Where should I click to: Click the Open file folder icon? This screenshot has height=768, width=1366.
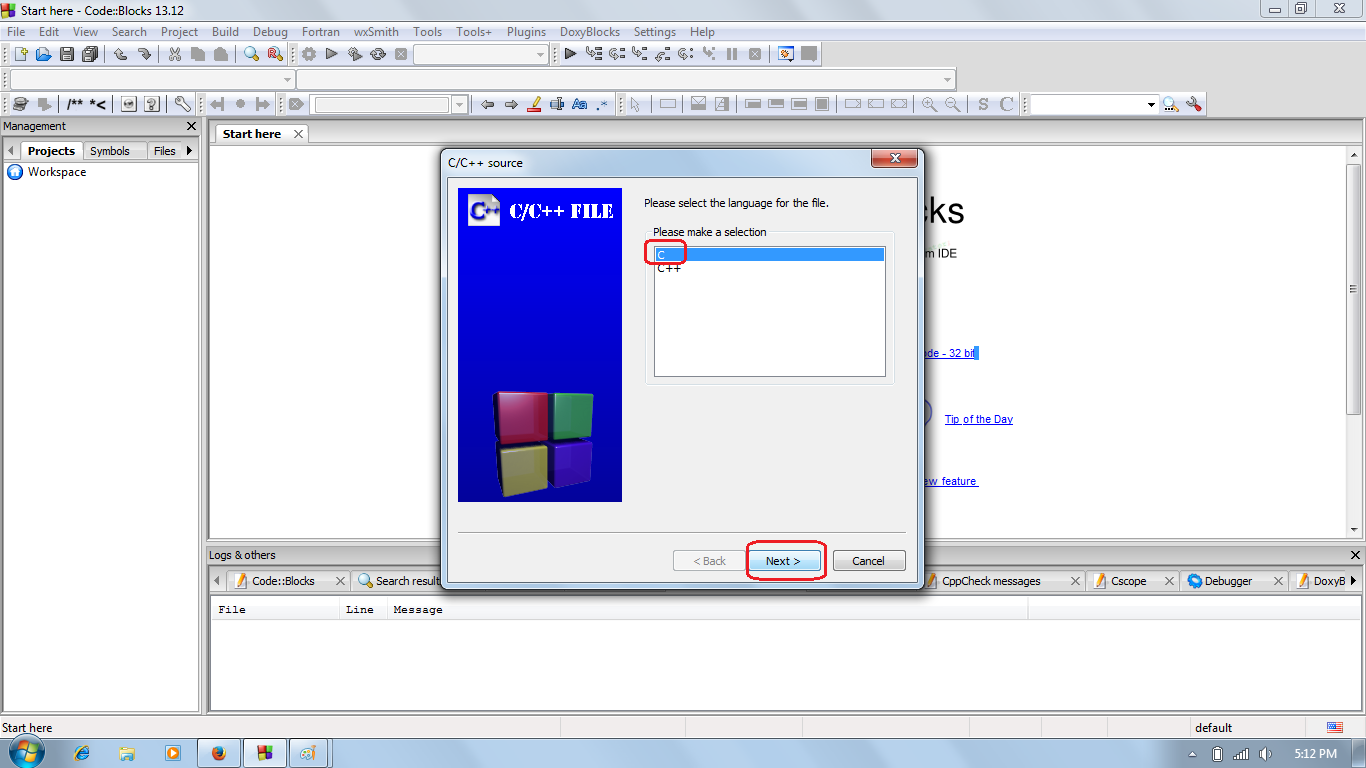[43, 54]
